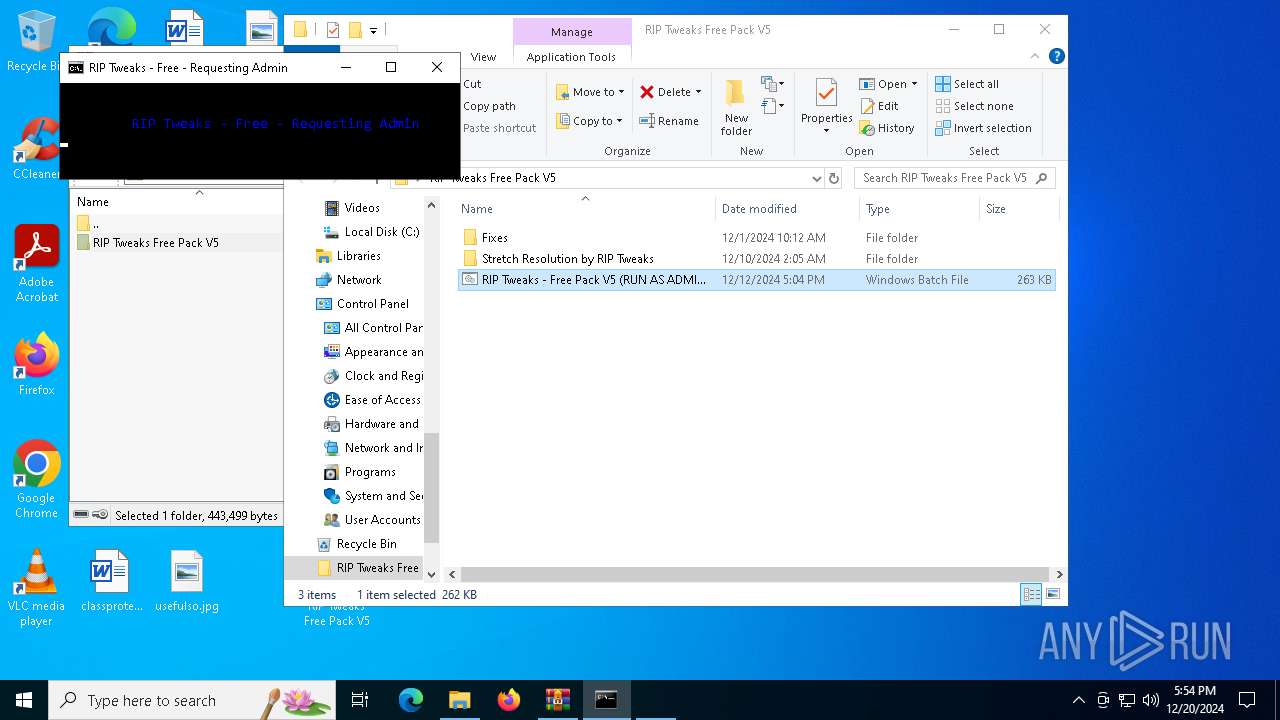
Task: Open Ease of Access tree item
Action: [382, 400]
